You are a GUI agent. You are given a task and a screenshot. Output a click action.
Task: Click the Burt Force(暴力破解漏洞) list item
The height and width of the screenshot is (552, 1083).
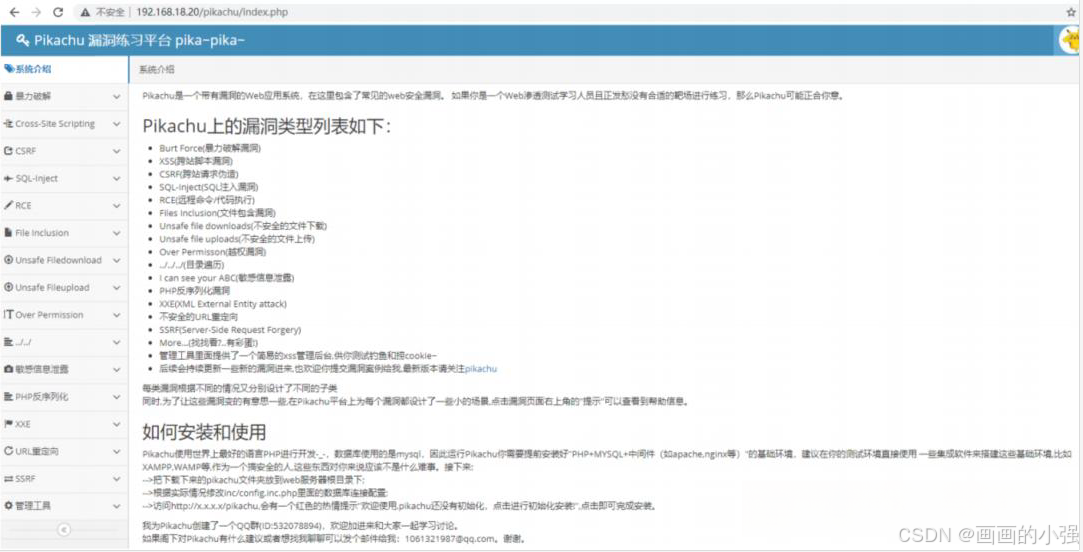click(210, 148)
